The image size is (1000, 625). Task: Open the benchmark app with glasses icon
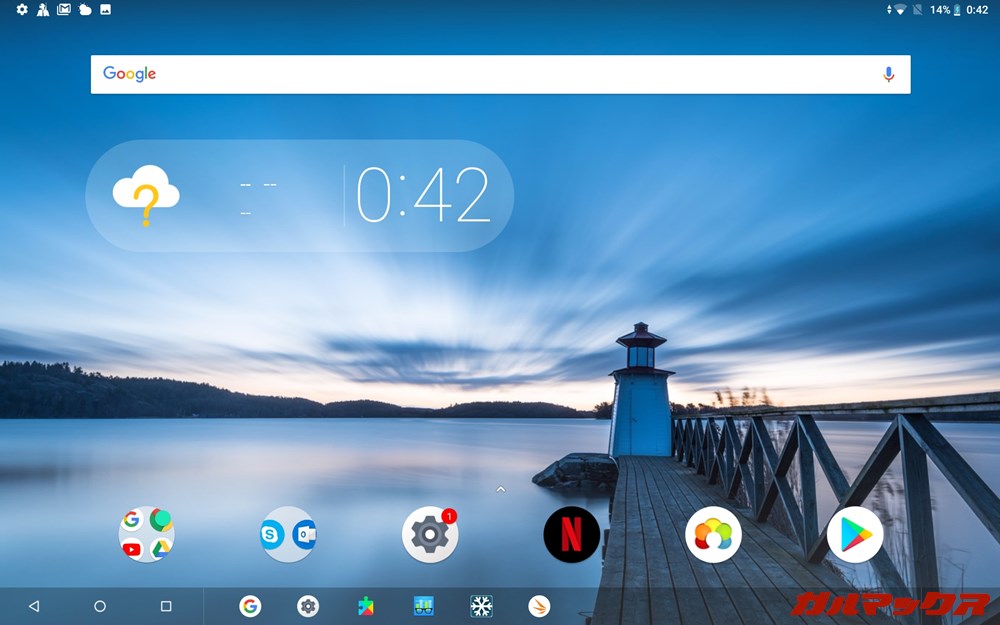pyautogui.click(x=424, y=606)
